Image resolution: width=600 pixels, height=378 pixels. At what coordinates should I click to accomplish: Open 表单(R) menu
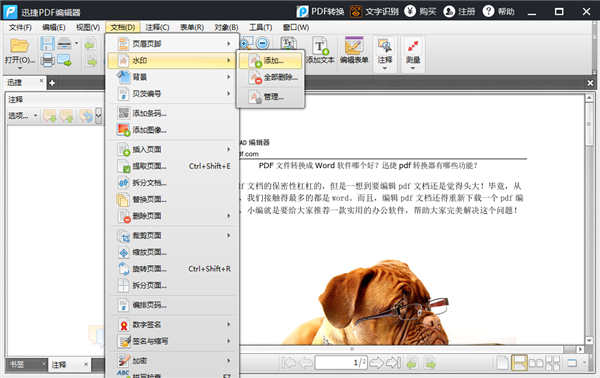tap(192, 27)
